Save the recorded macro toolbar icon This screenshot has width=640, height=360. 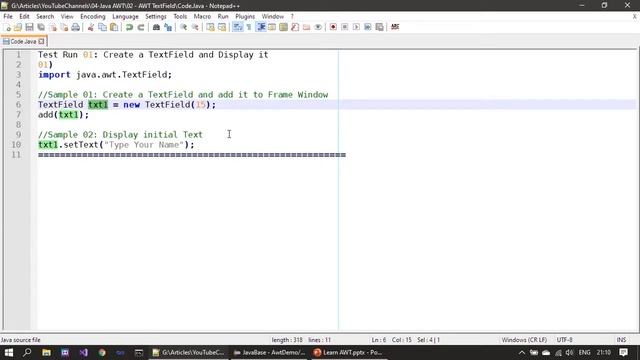(x=379, y=27)
